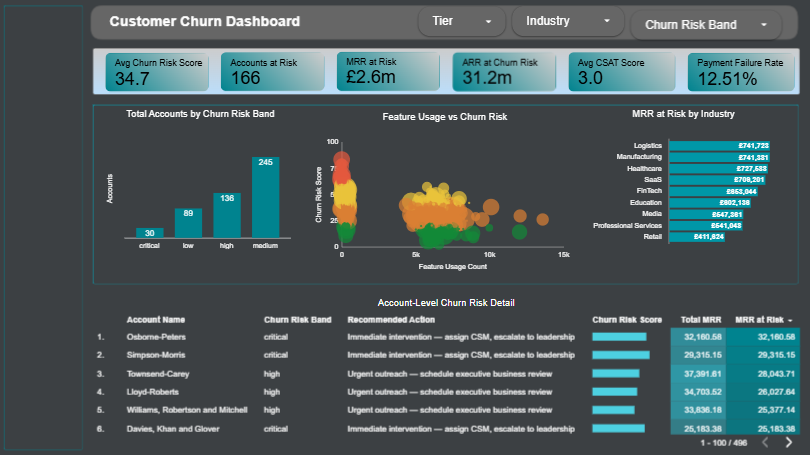
Task: Select the MRR at Risk £2.6m card
Action: [x=388, y=71]
